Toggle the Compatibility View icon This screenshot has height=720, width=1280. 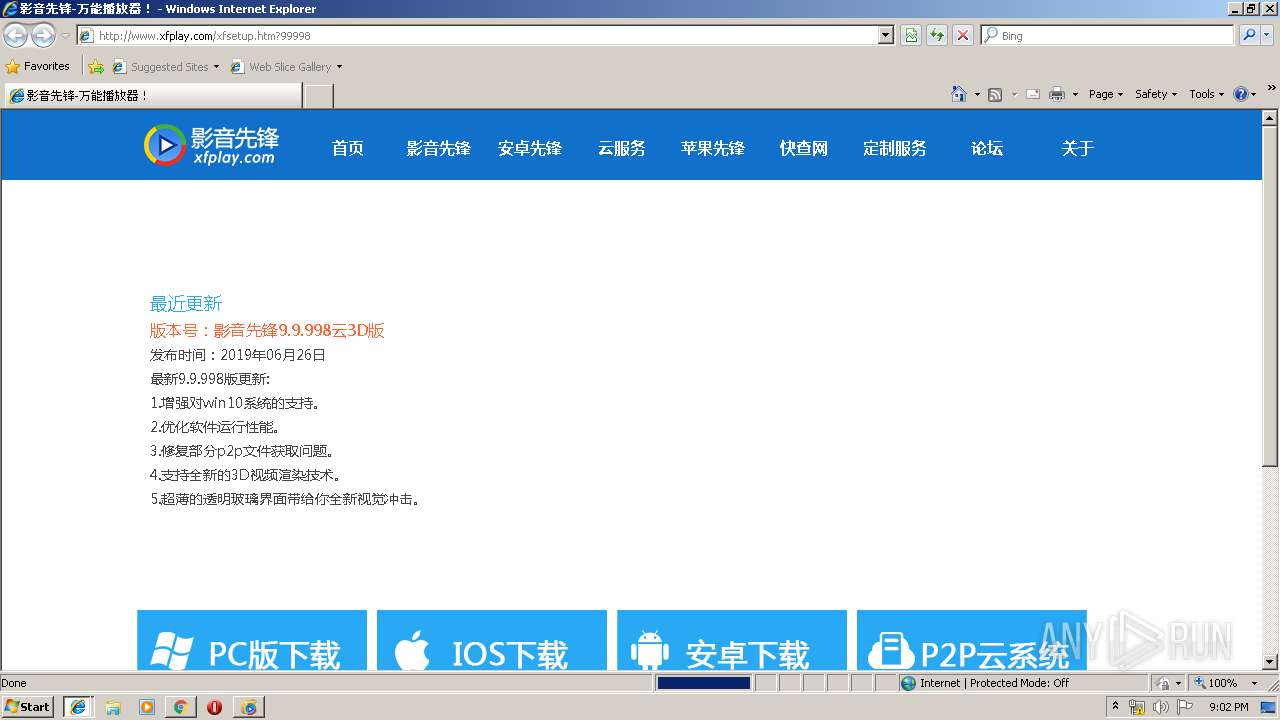coord(911,35)
